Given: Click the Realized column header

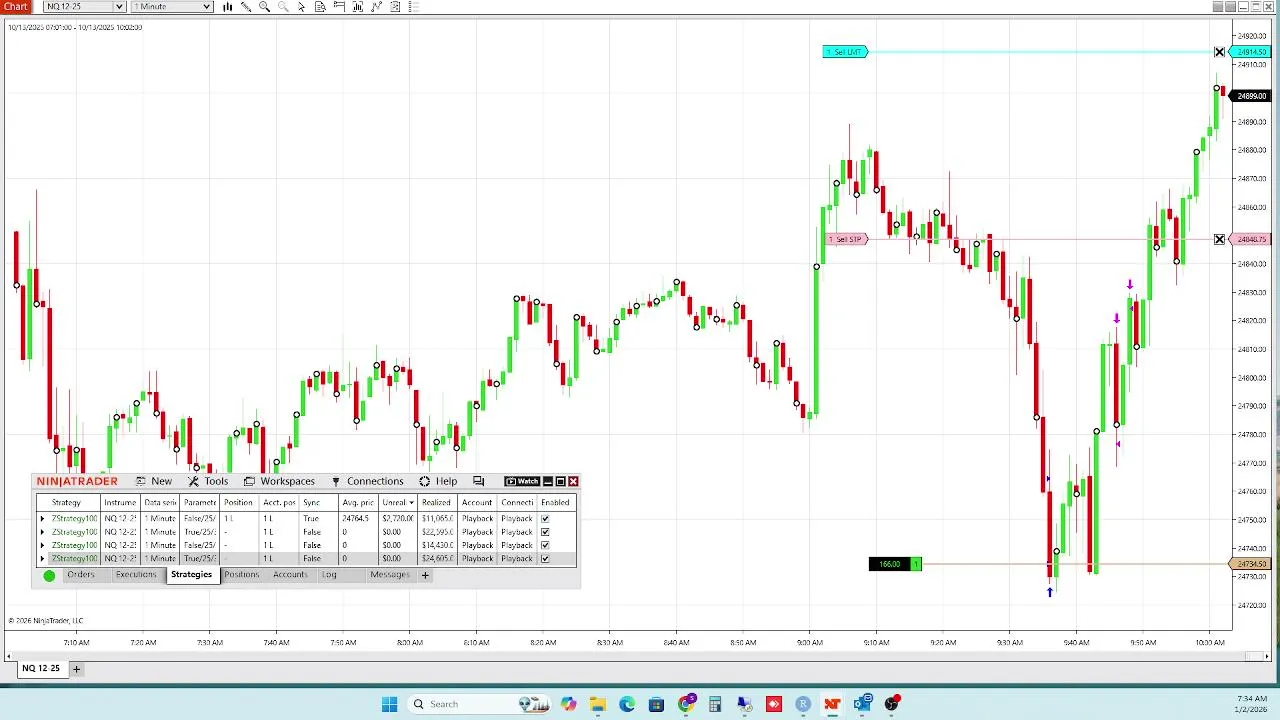Looking at the screenshot, I should coord(436,503).
